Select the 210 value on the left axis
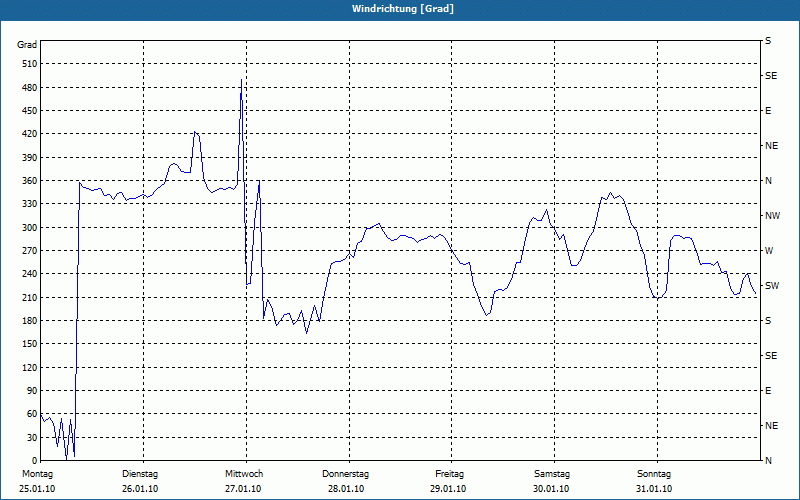This screenshot has height=500, width=800. click(30, 297)
